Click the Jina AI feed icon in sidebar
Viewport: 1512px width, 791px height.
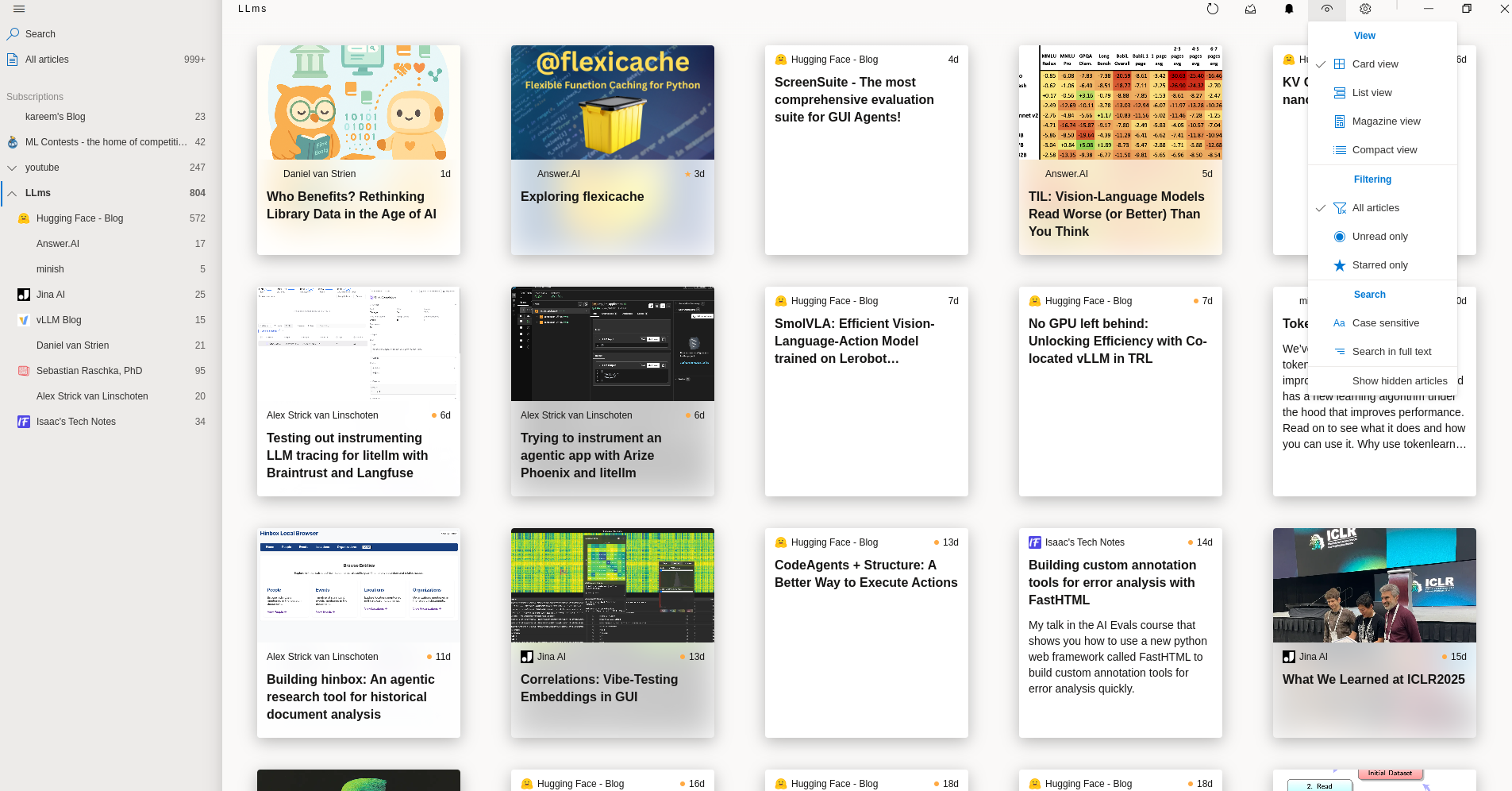click(x=24, y=295)
